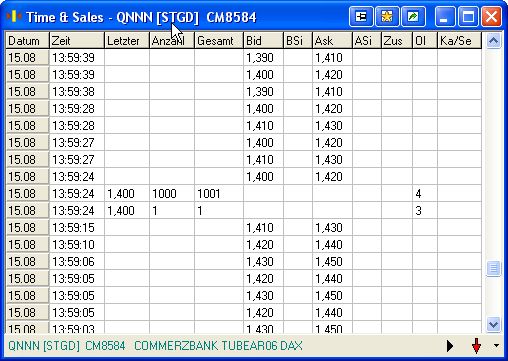Click the Ka/Se column header
Viewport: 508px width, 361px height.
459,41
